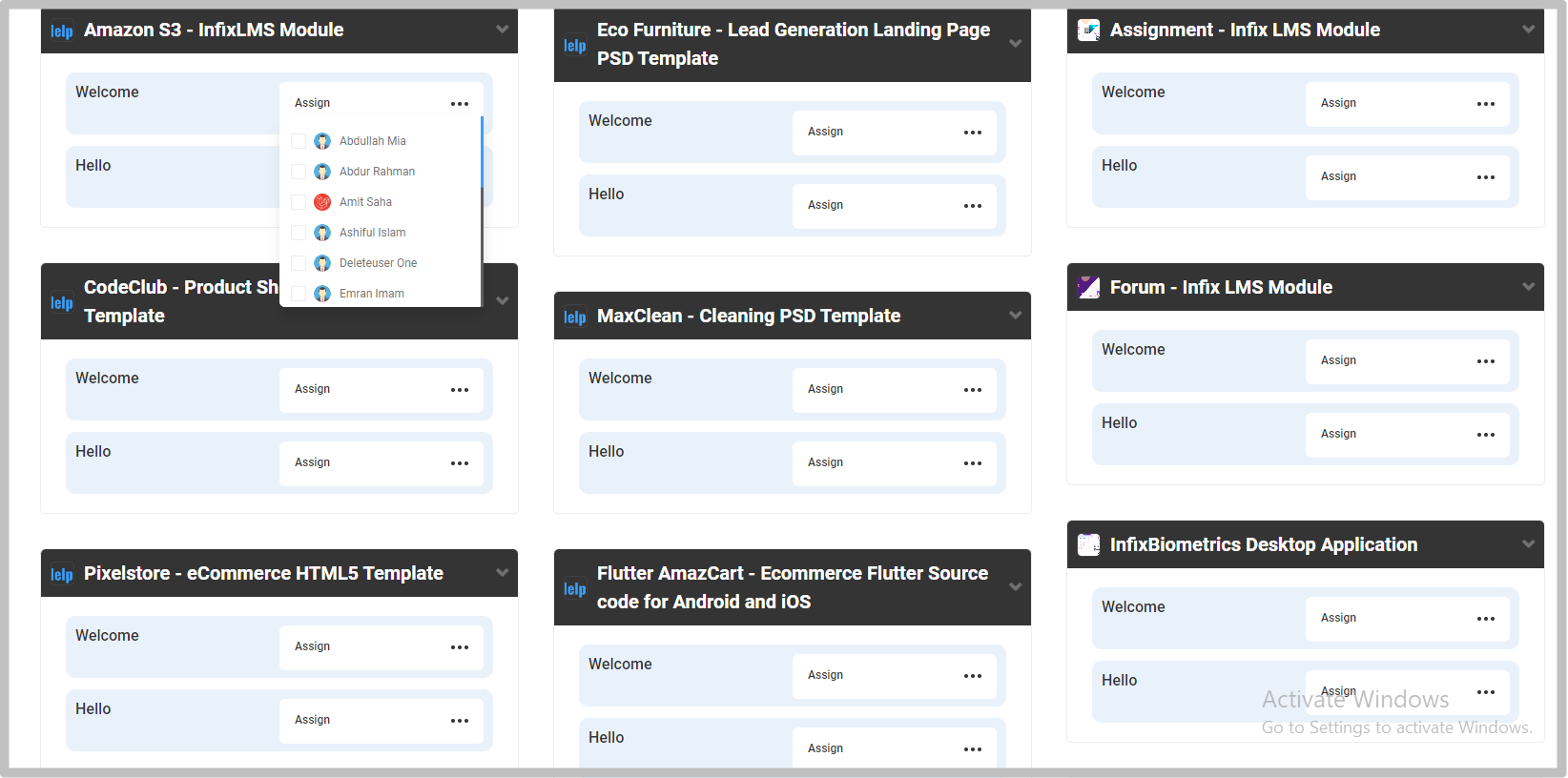The width and height of the screenshot is (1568, 778).
Task: Click Assign in the Pixelstore Welcome row
Action: 312,646
